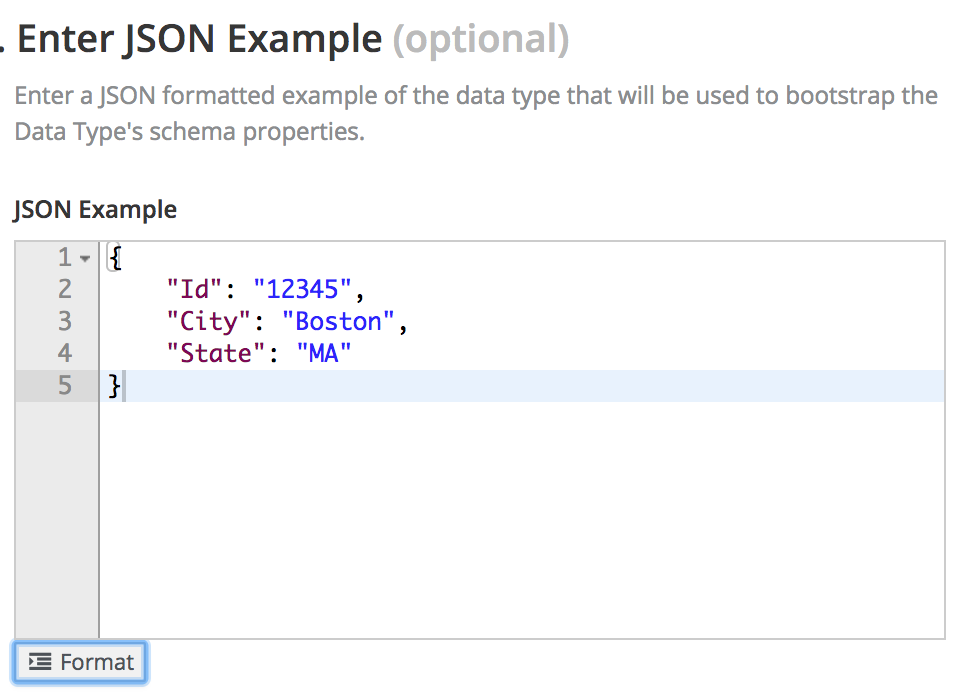Click the Format button
Viewport: 978px width, 700px height.
(x=81, y=662)
